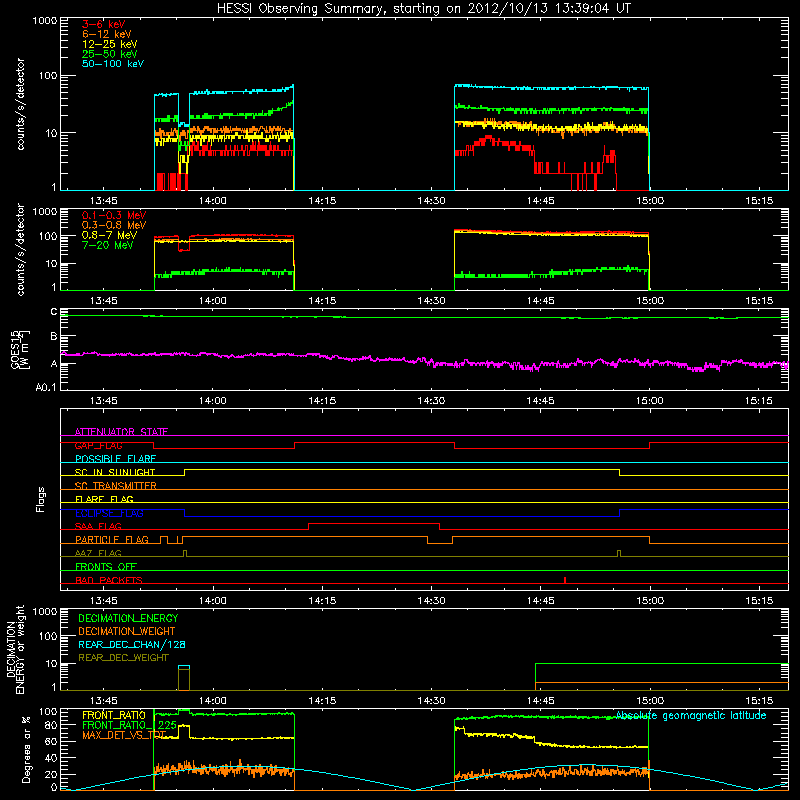Select the BAD_PACKETS flag label
This screenshot has height=800, width=800.
click(x=109, y=580)
